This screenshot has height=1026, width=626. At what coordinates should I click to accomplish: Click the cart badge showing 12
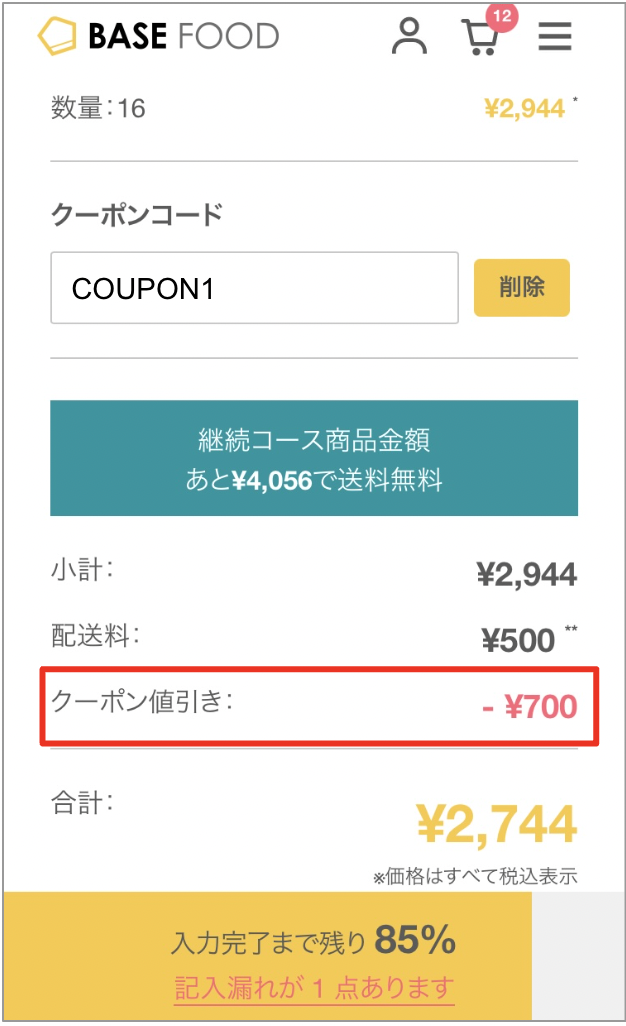click(502, 16)
